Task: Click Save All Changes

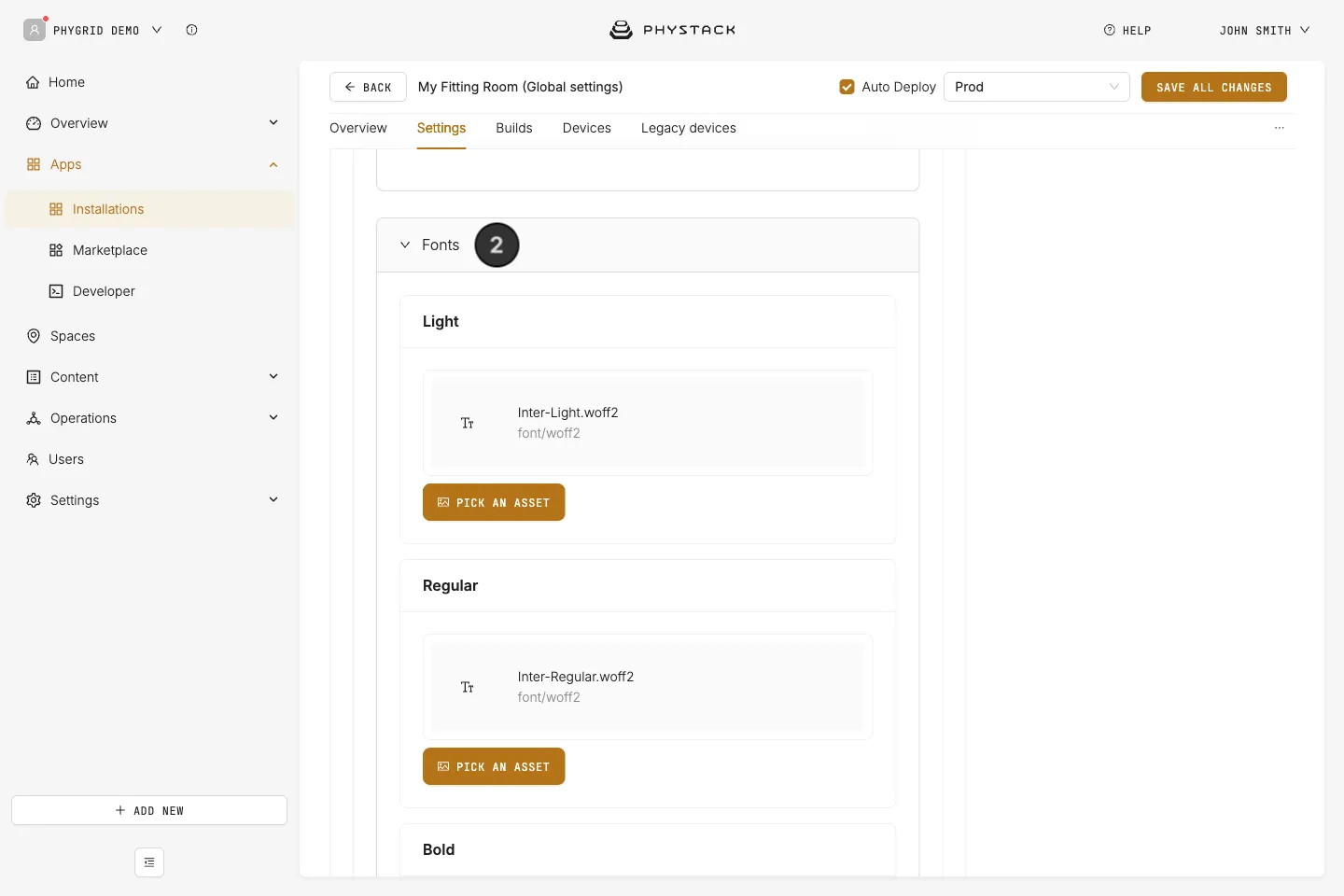Action: tap(1214, 87)
